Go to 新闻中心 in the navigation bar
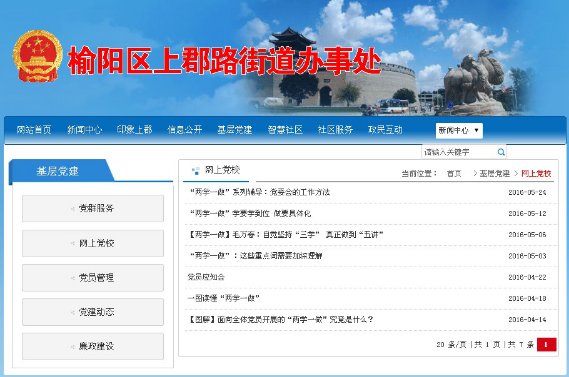Screen dimensions: 569x377 (x=84, y=130)
